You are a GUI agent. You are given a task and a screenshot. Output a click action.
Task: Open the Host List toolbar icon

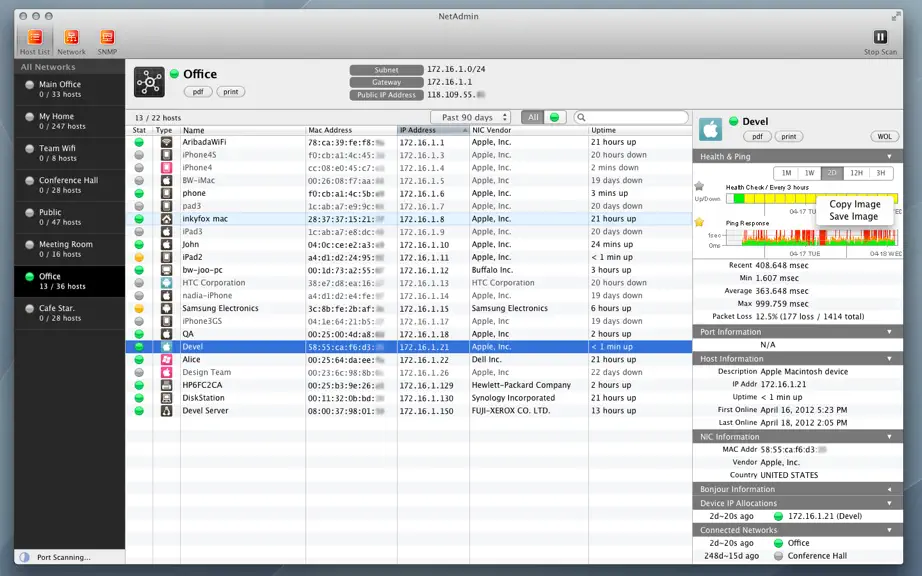[x=35, y=38]
